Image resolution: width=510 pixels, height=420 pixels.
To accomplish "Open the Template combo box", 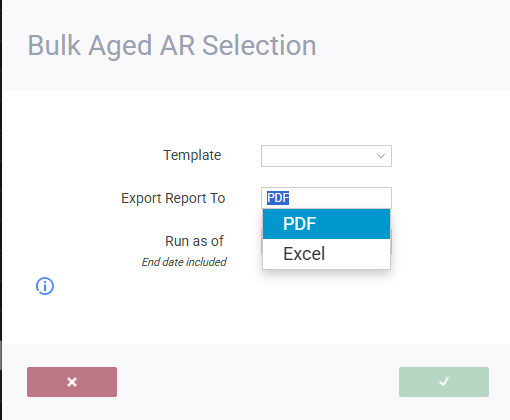I will click(326, 156).
